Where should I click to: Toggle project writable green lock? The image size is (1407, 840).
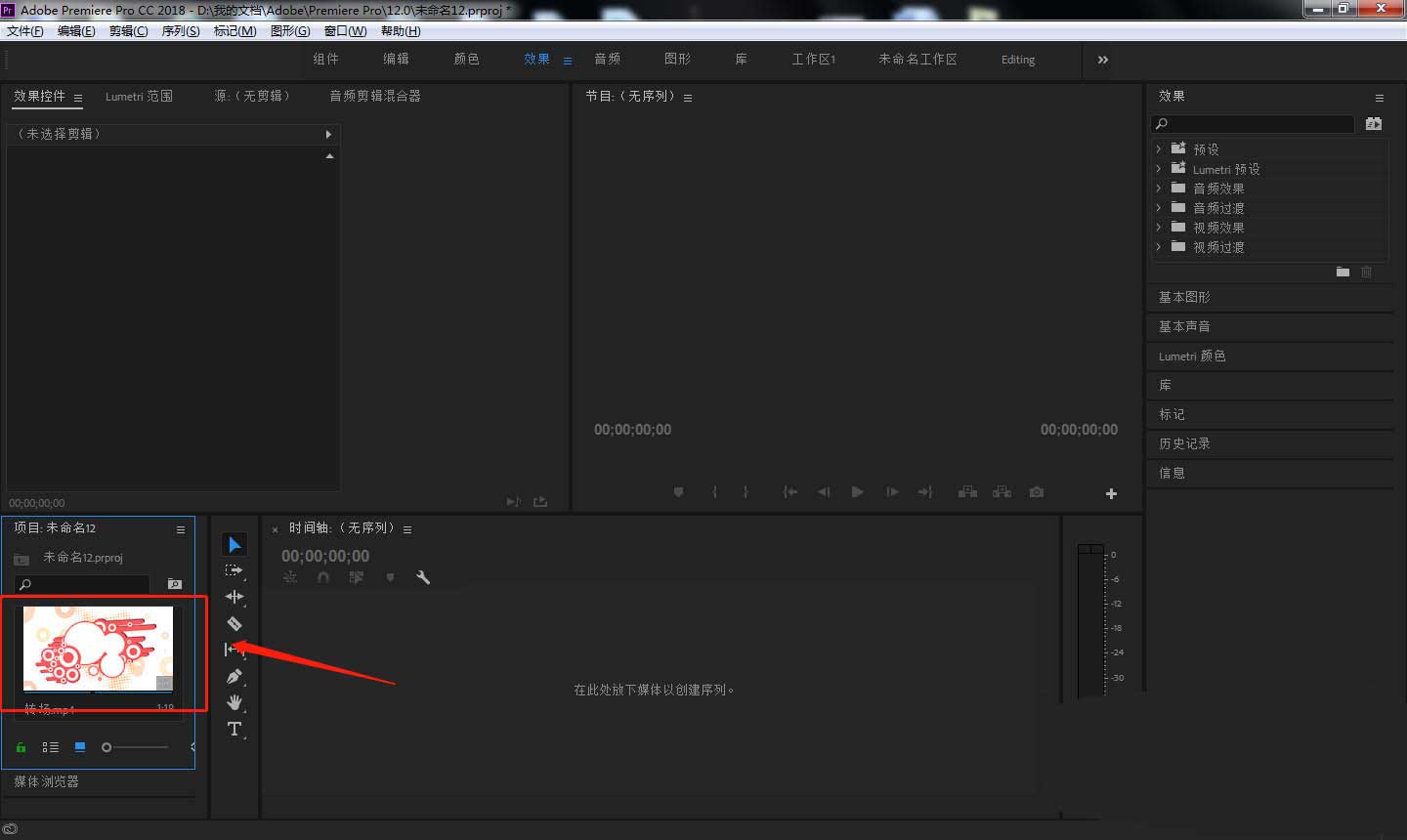[21, 747]
